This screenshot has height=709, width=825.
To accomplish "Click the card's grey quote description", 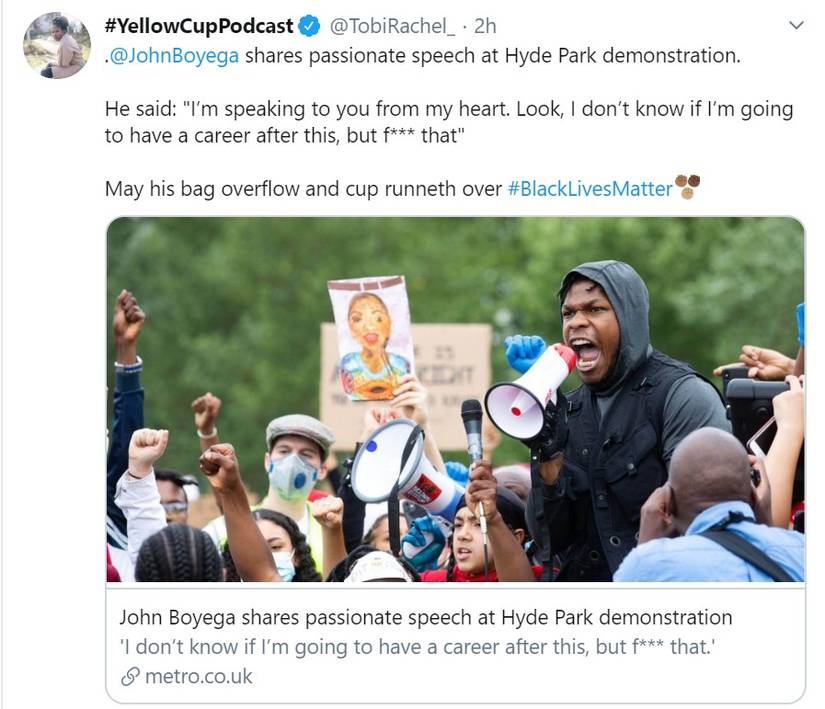I will [x=414, y=647].
